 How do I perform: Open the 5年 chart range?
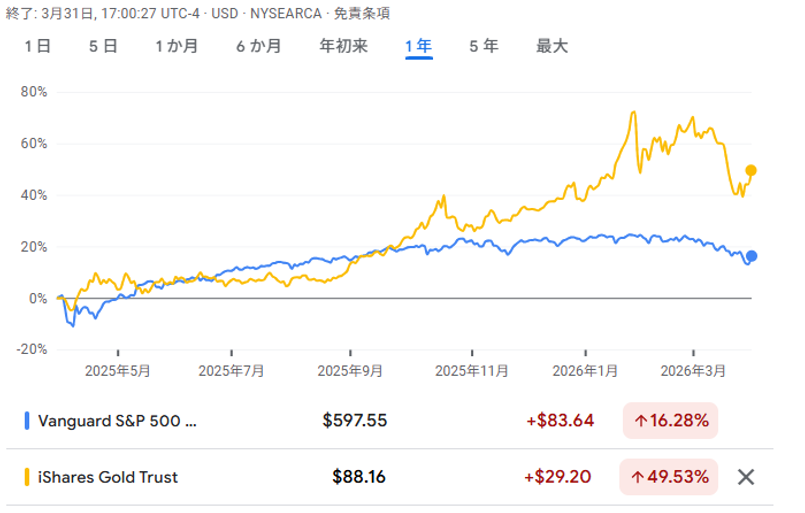tap(484, 46)
